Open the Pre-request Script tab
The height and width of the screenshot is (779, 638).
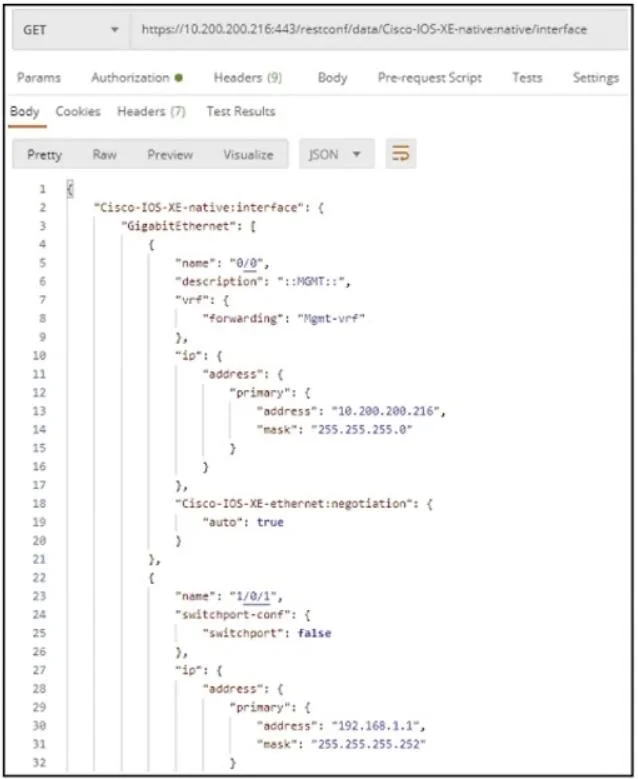tap(430, 78)
